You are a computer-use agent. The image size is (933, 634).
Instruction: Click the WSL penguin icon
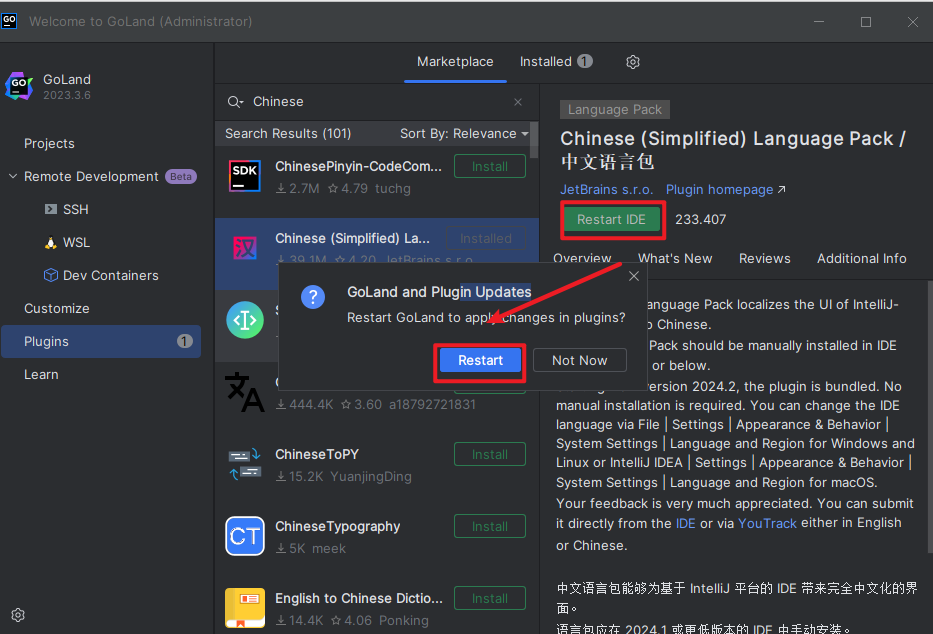click(x=51, y=242)
